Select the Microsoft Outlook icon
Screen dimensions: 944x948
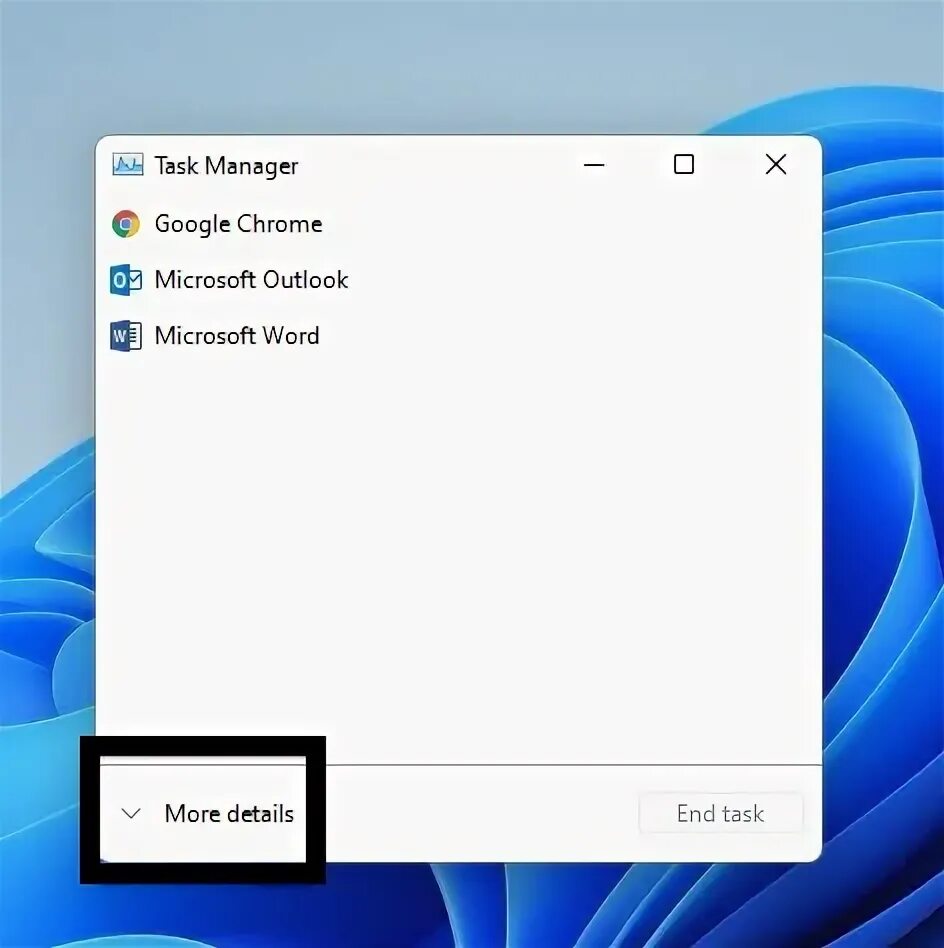pos(126,280)
